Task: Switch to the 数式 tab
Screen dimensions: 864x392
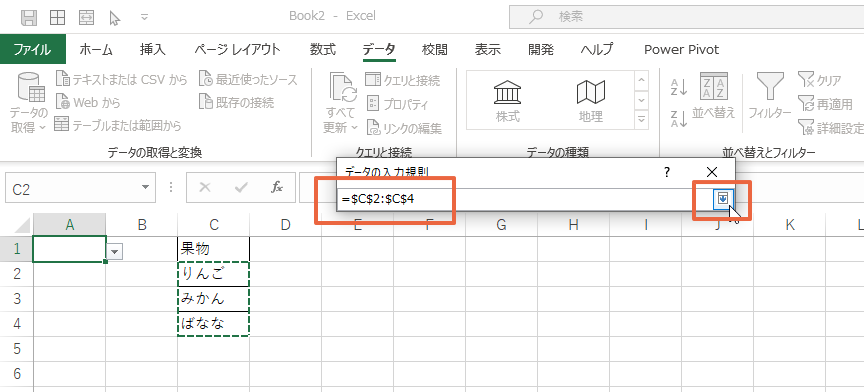Action: point(322,50)
